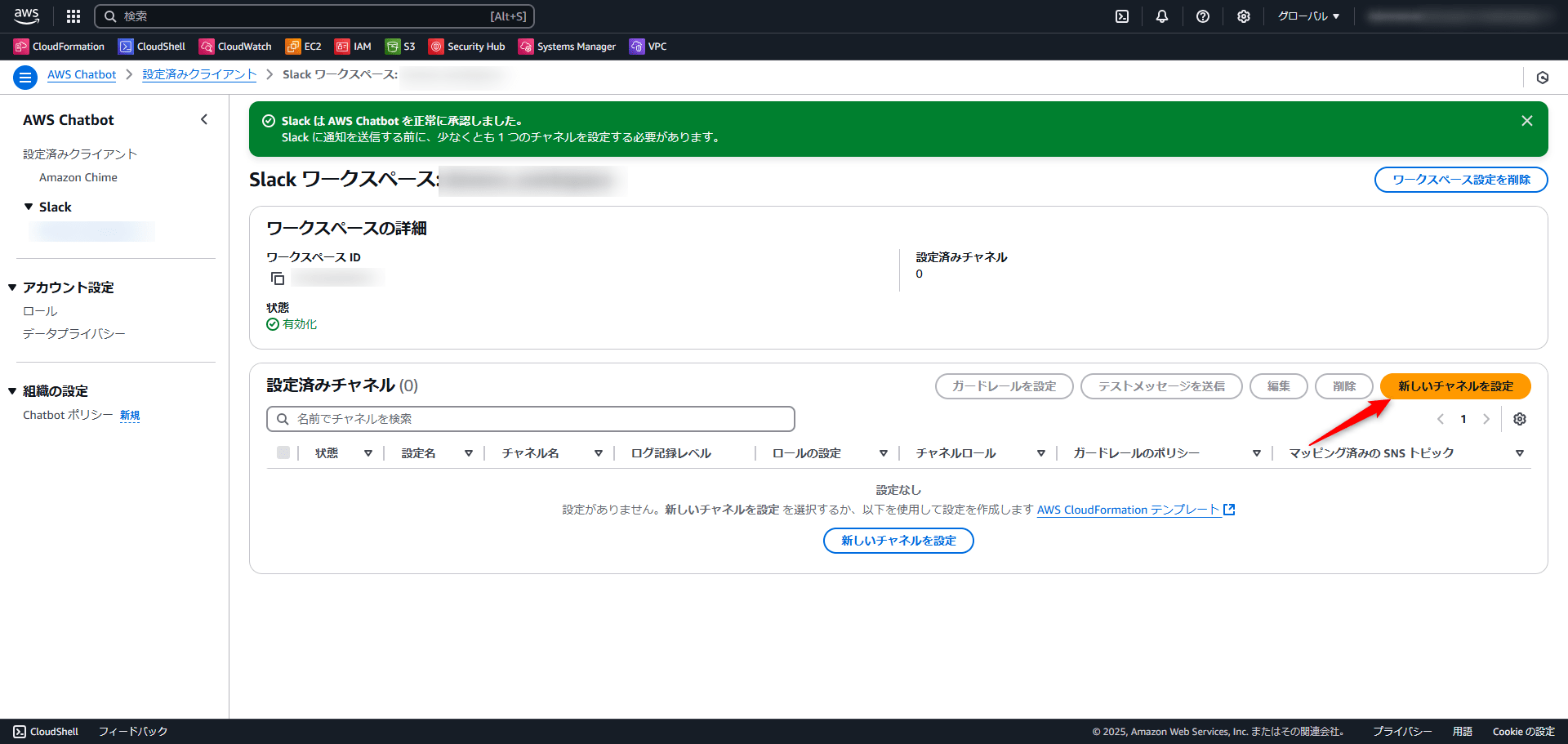Open 設定済みクライアント in side navigation
The height and width of the screenshot is (744, 1568).
coord(80,154)
